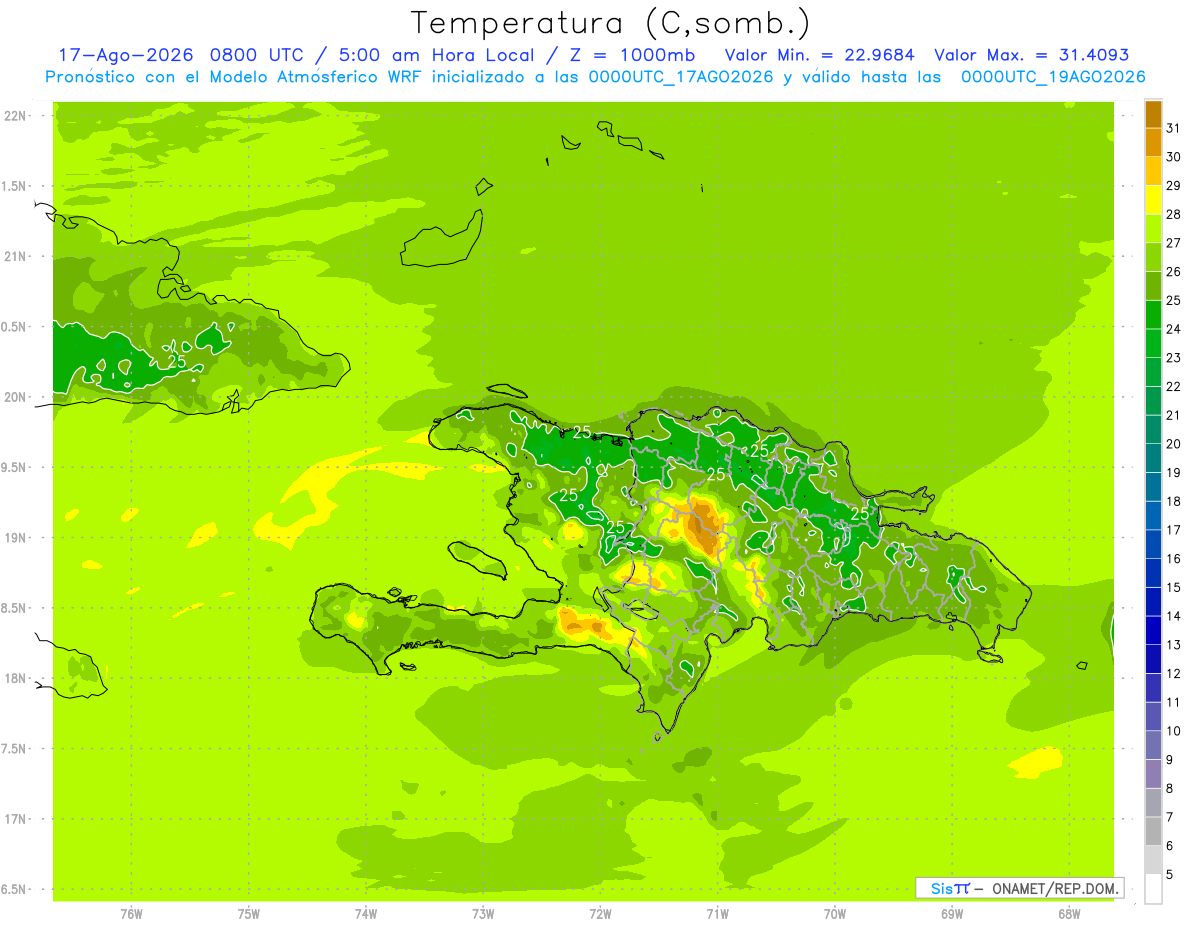Click the '68W' longitude label
The width and height of the screenshot is (1200, 927).
[x=1068, y=914]
